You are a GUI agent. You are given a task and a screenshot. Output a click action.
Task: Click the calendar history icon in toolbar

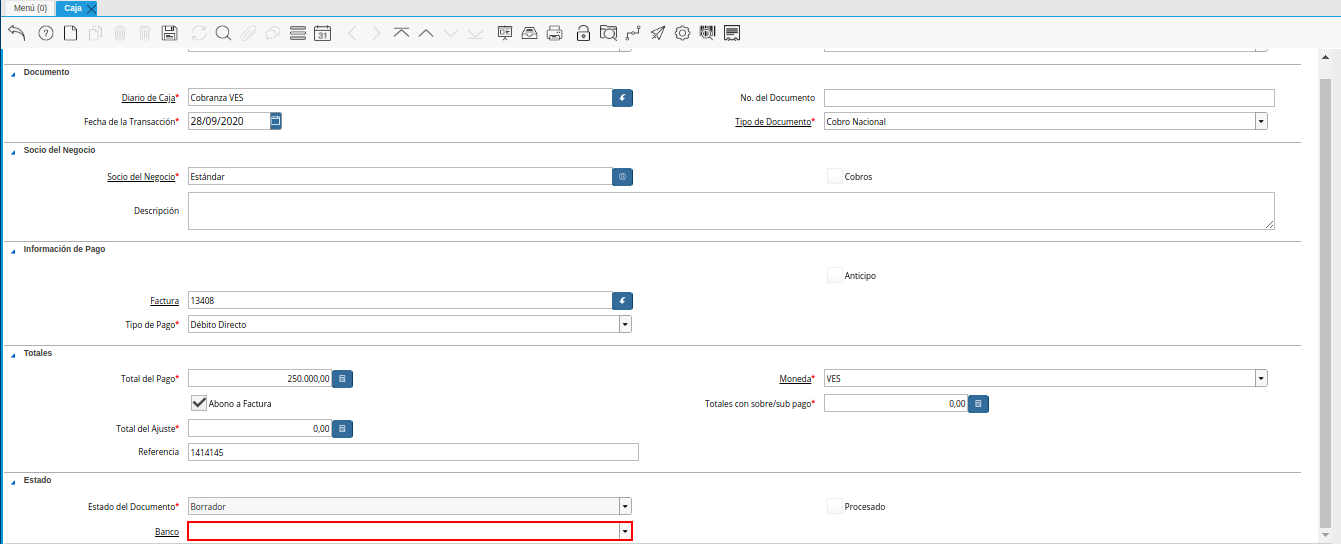(x=322, y=33)
